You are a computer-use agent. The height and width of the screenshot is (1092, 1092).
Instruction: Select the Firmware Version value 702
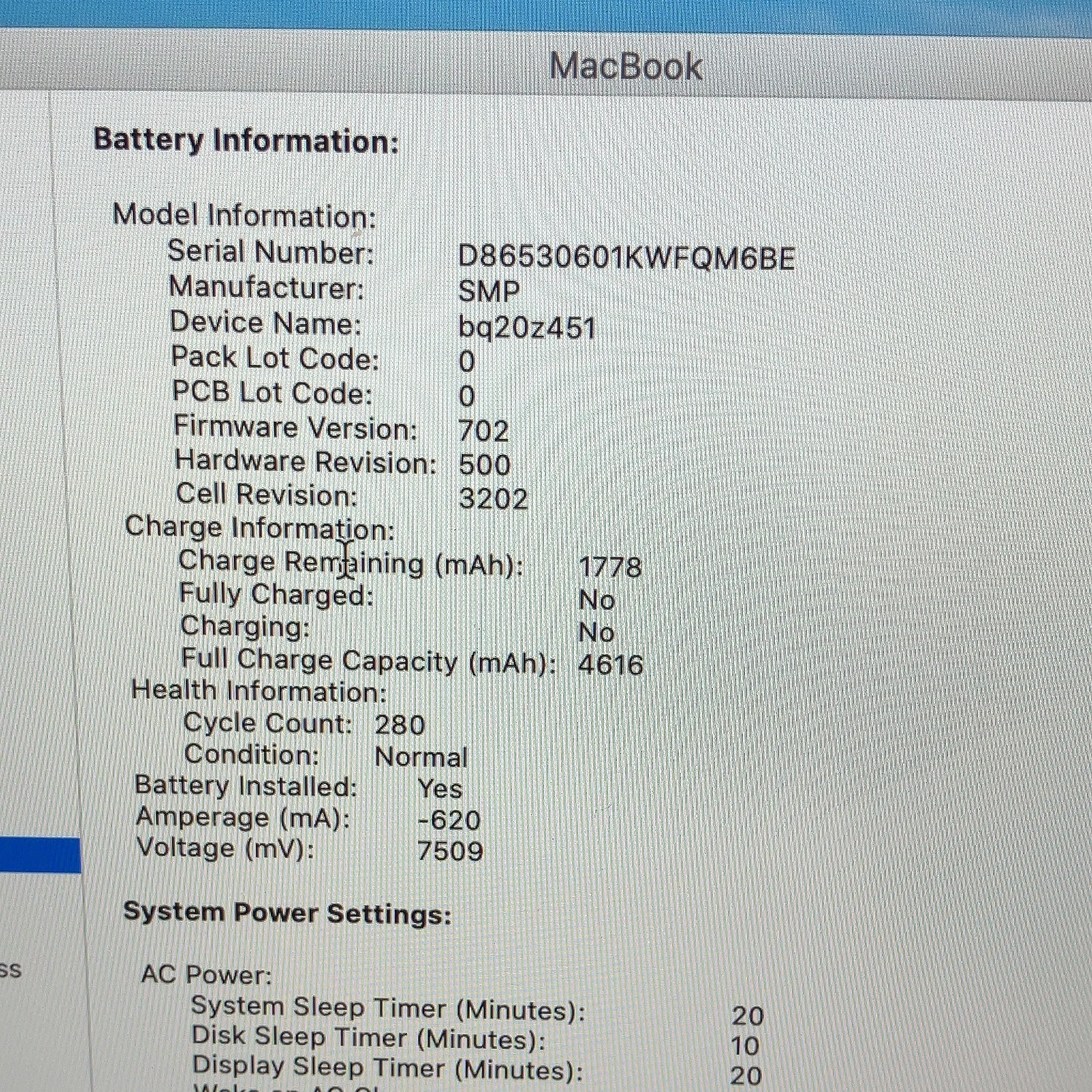click(483, 431)
